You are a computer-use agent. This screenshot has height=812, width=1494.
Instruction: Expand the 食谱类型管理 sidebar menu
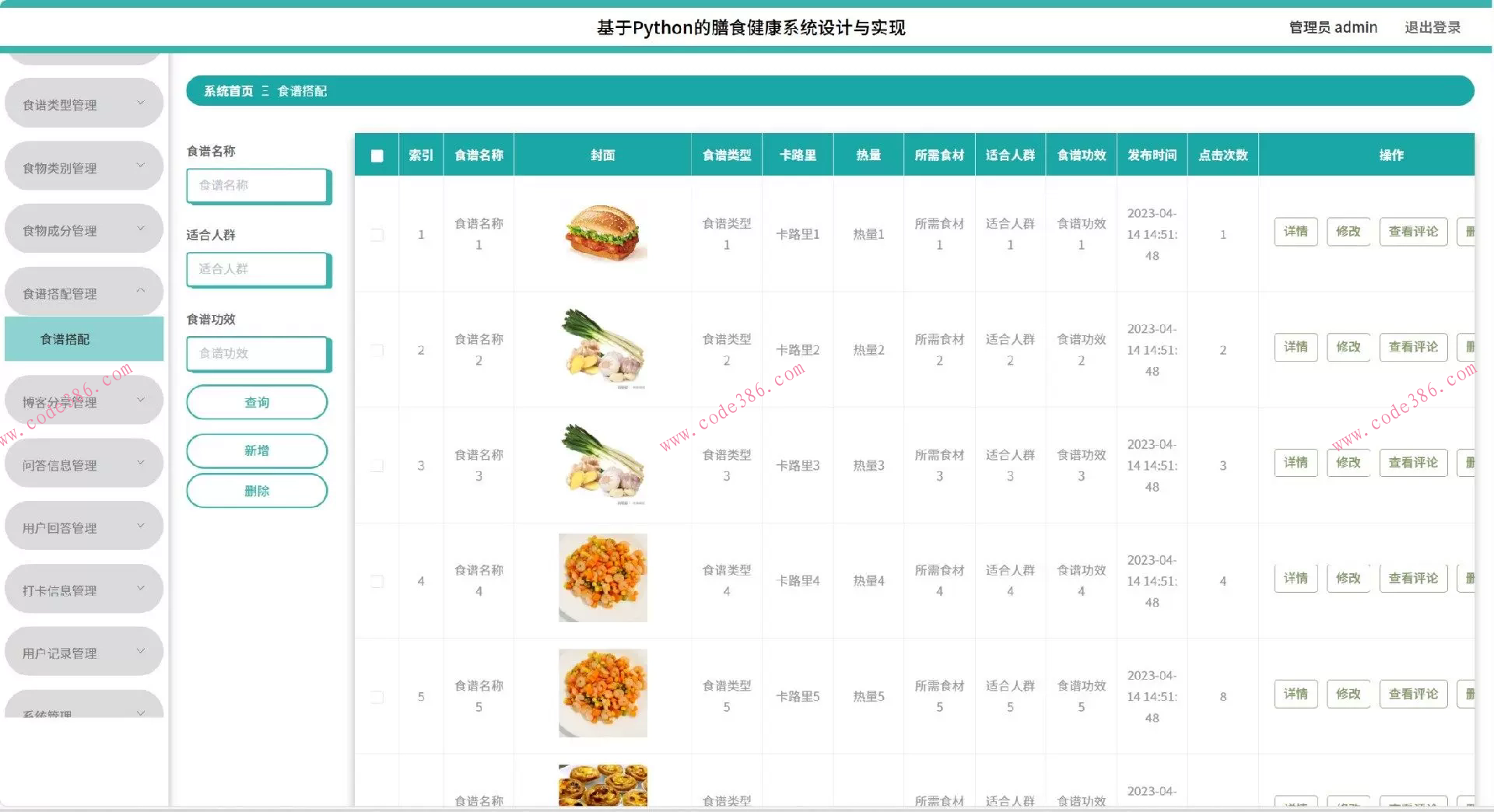tap(83, 102)
